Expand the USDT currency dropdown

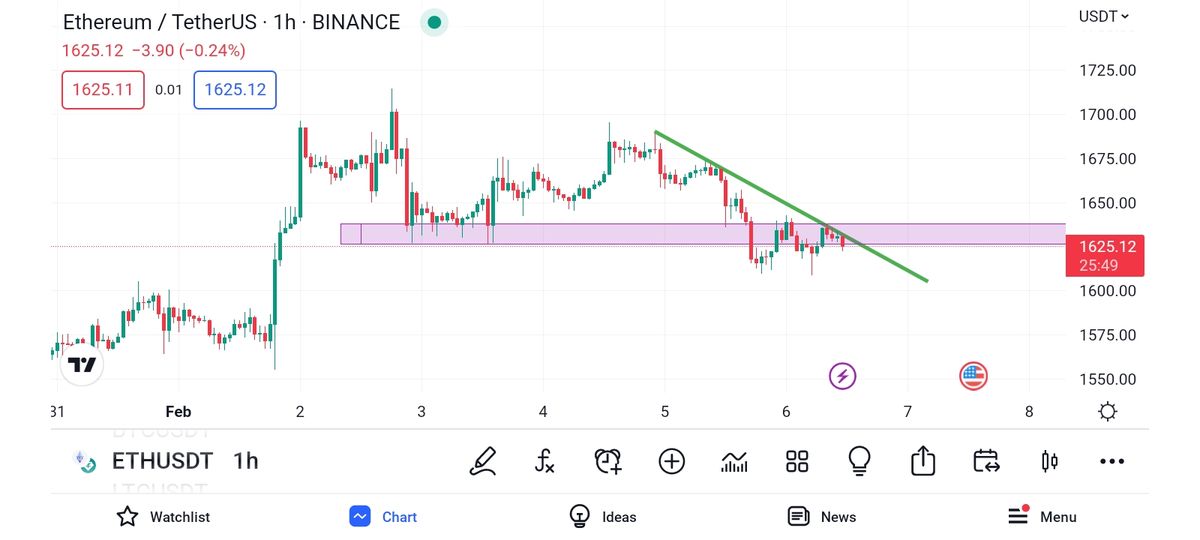[1104, 16]
